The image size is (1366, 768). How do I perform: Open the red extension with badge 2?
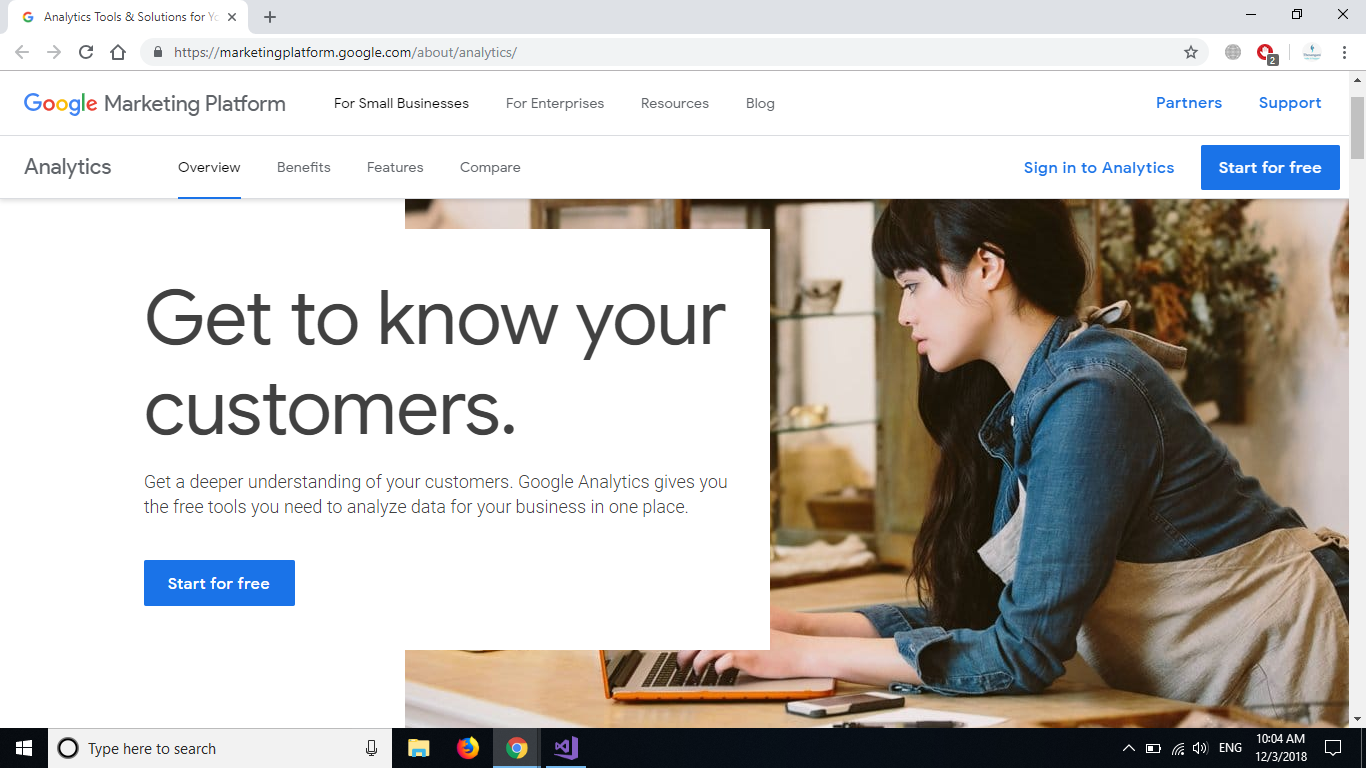[x=1267, y=53]
